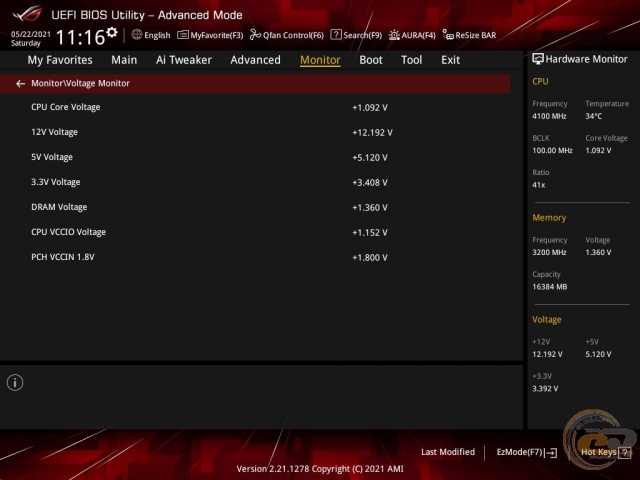Image resolution: width=640 pixels, height=480 pixels.
Task: Open AURA(F4) settings
Action: pyautogui.click(x=418, y=35)
